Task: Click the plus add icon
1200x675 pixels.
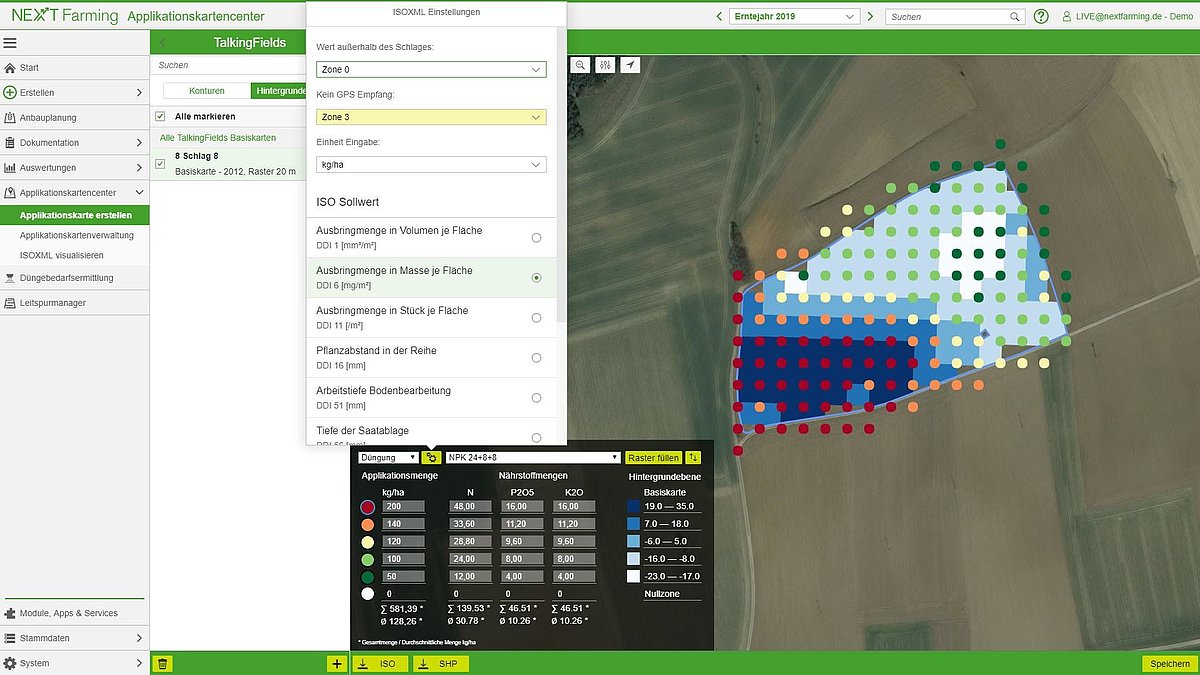Action: [336, 663]
